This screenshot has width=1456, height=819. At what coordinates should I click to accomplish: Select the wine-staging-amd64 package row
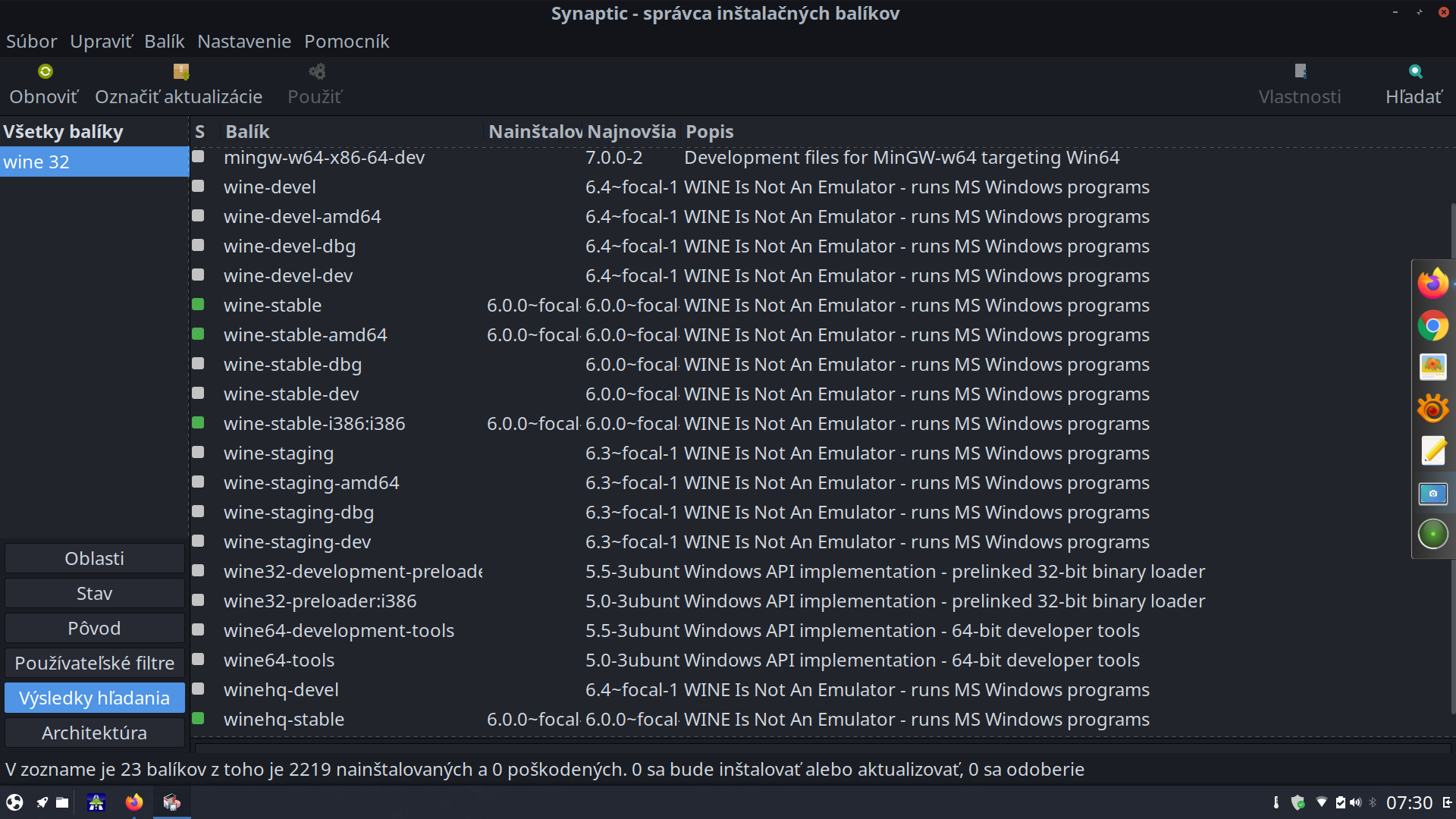click(x=311, y=483)
